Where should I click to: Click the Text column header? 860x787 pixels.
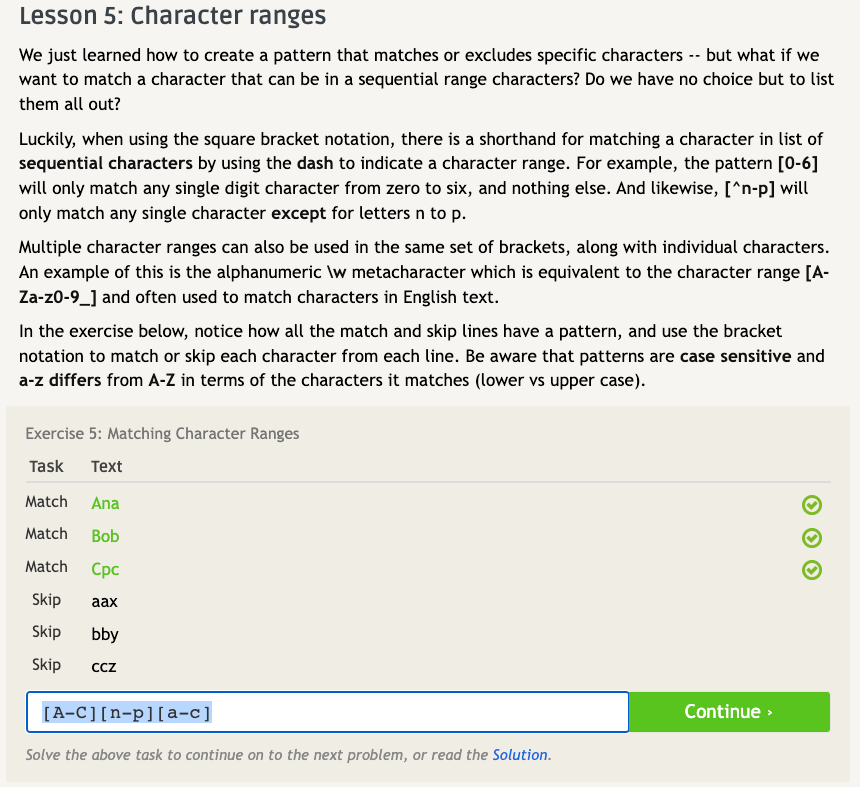(x=106, y=466)
